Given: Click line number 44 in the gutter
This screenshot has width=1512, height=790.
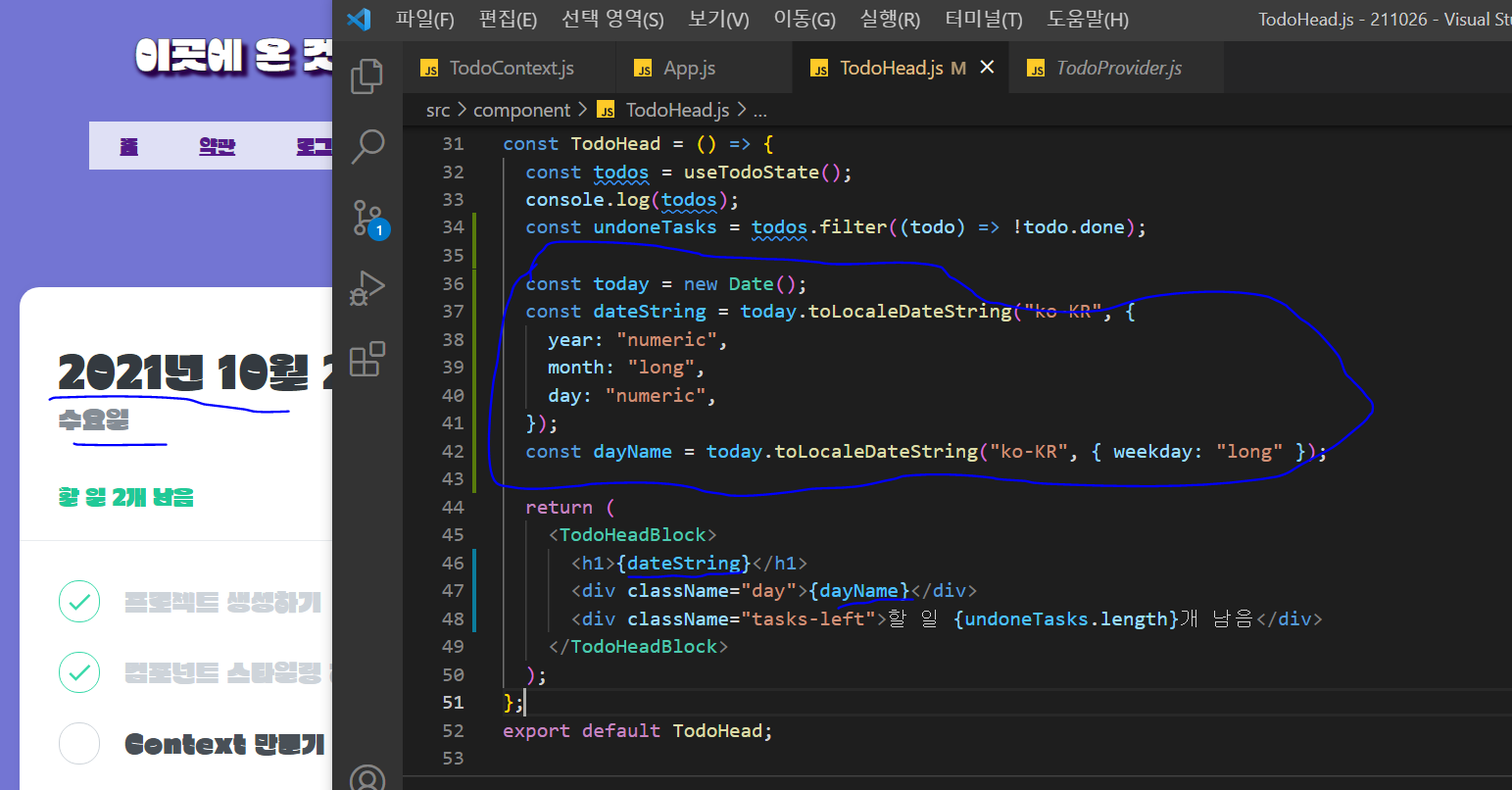Looking at the screenshot, I should (453, 508).
